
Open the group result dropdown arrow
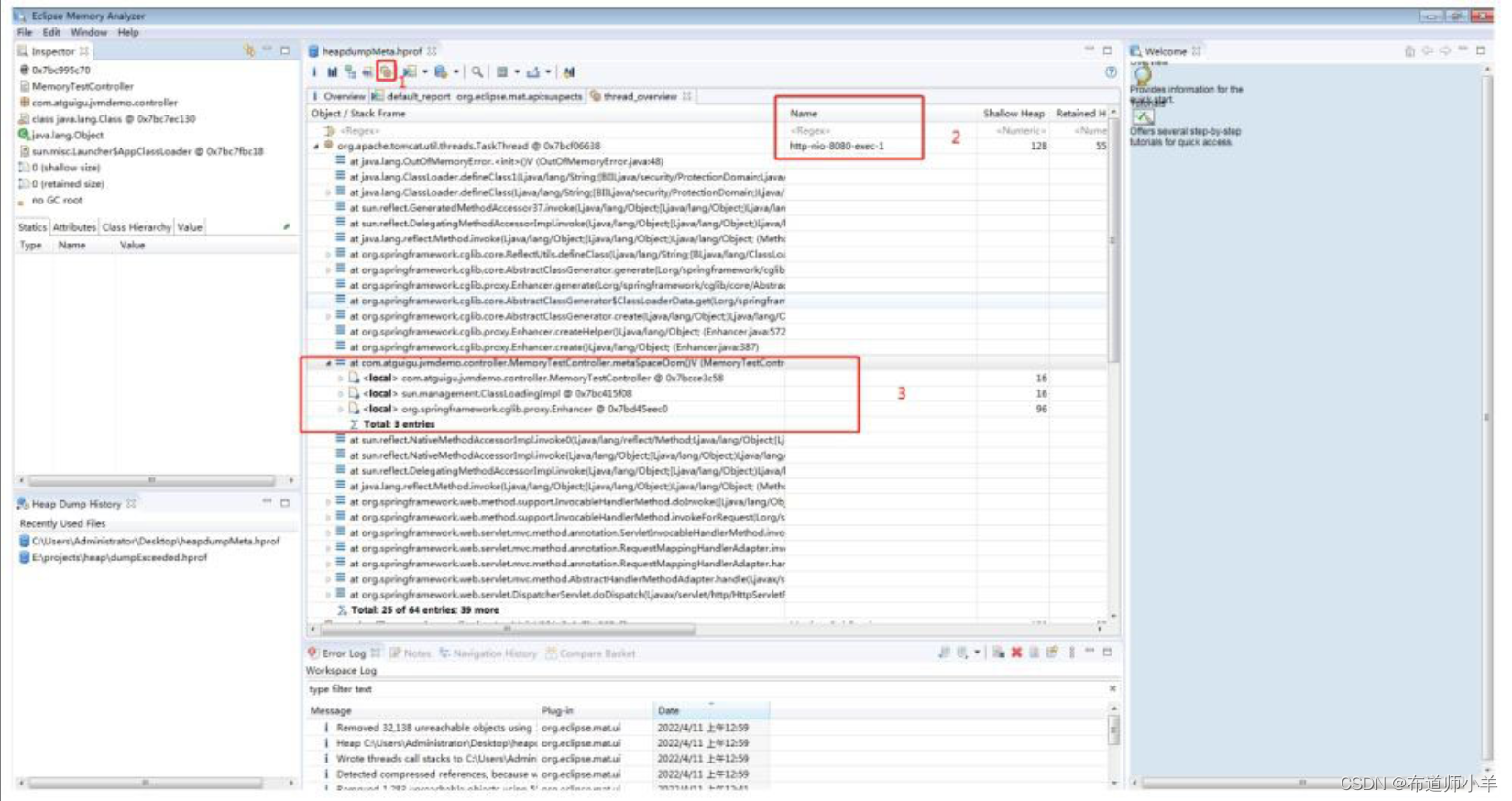point(517,71)
